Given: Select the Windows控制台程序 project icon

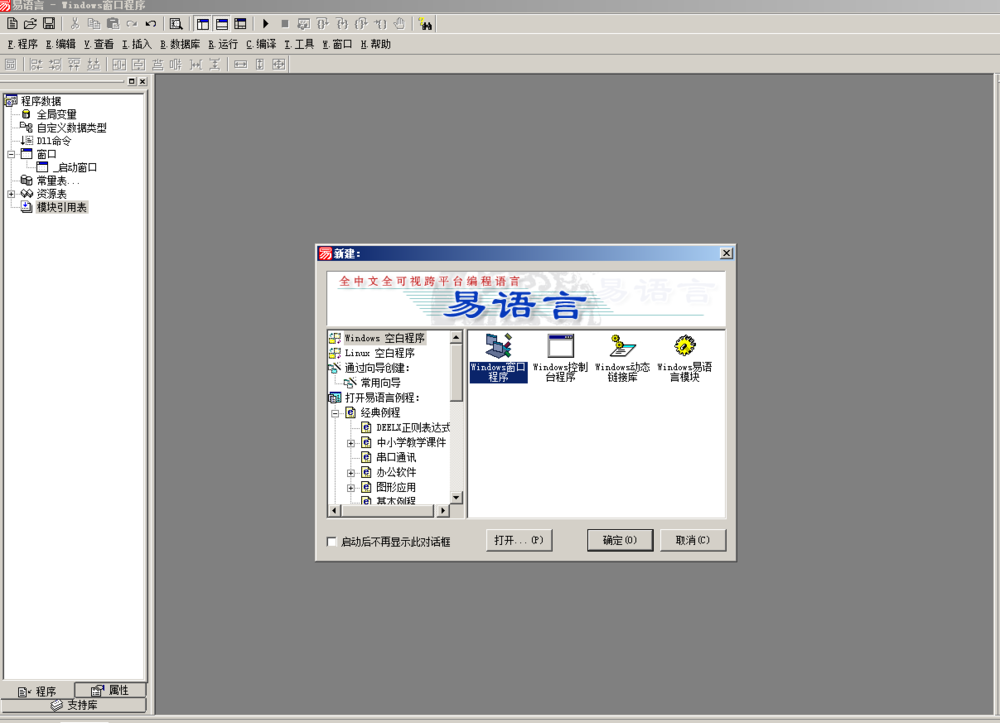Looking at the screenshot, I should coord(561,347).
